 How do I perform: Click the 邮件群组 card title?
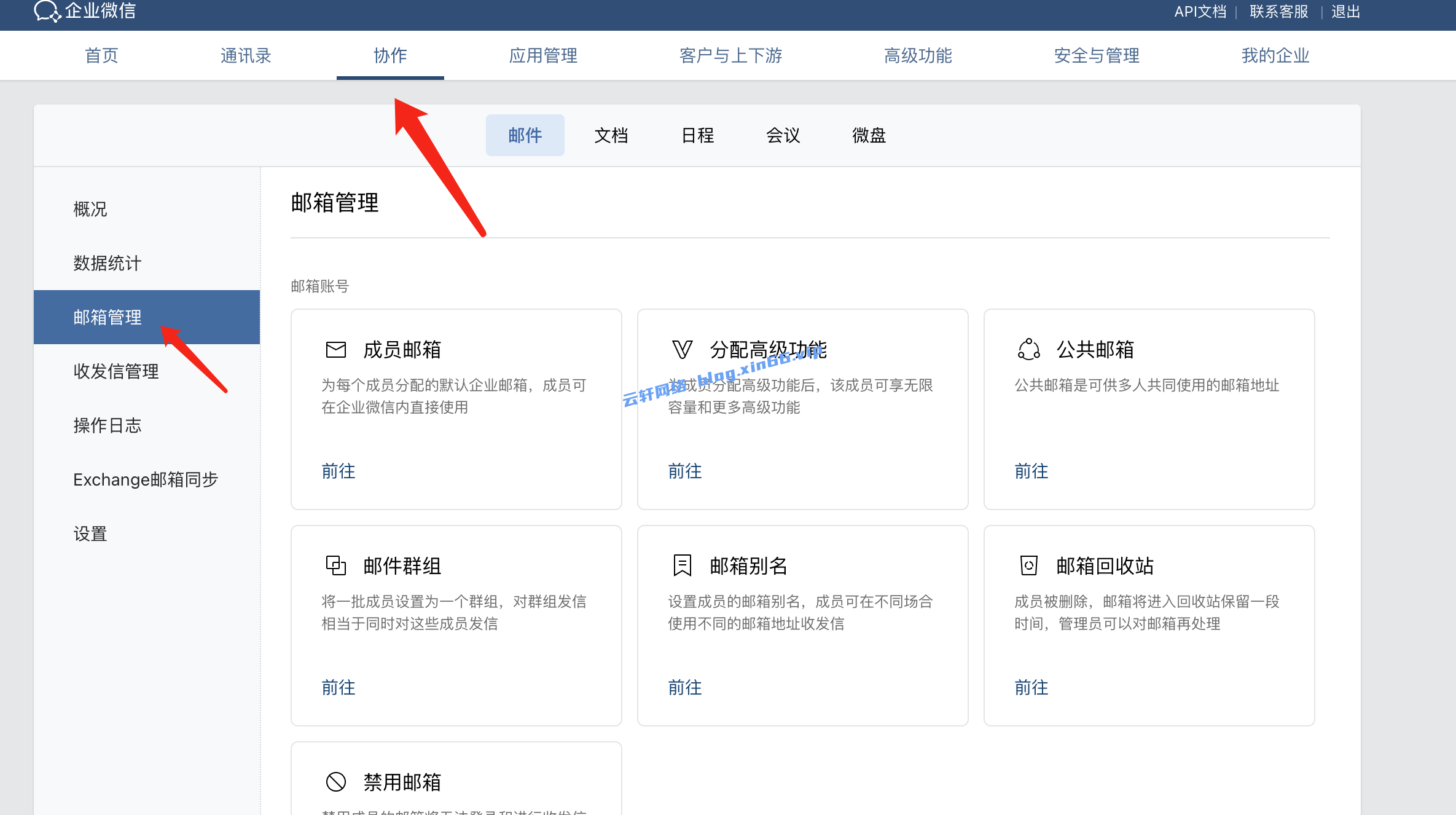point(402,565)
